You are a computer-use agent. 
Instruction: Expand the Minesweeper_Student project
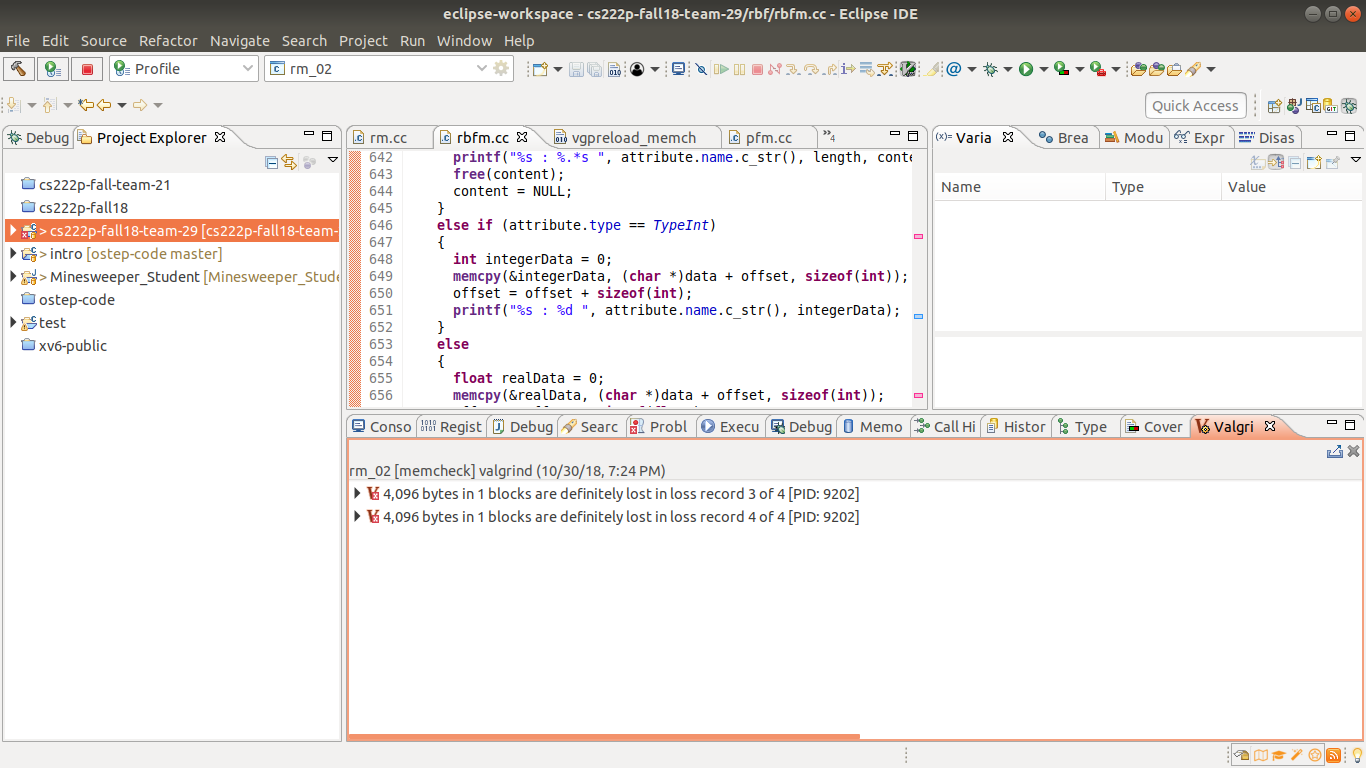pos(13,277)
